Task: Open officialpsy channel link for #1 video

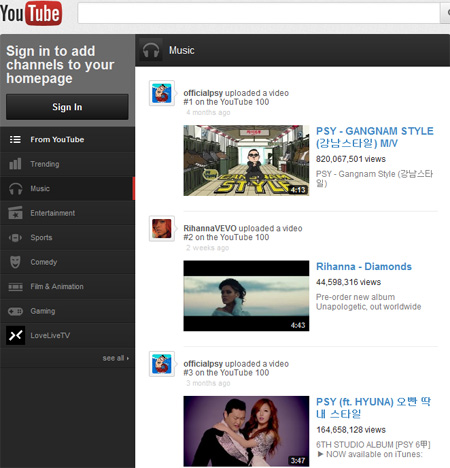Action: point(203,93)
